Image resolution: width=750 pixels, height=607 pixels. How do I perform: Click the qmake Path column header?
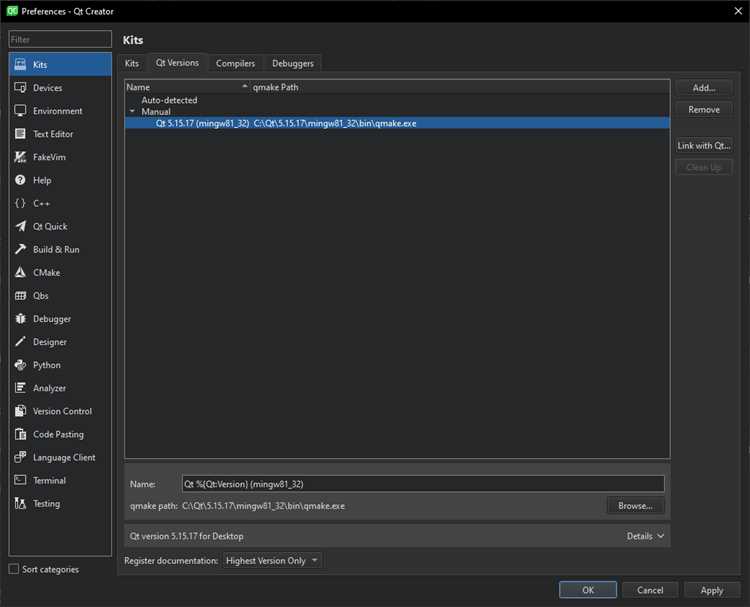tap(460, 87)
